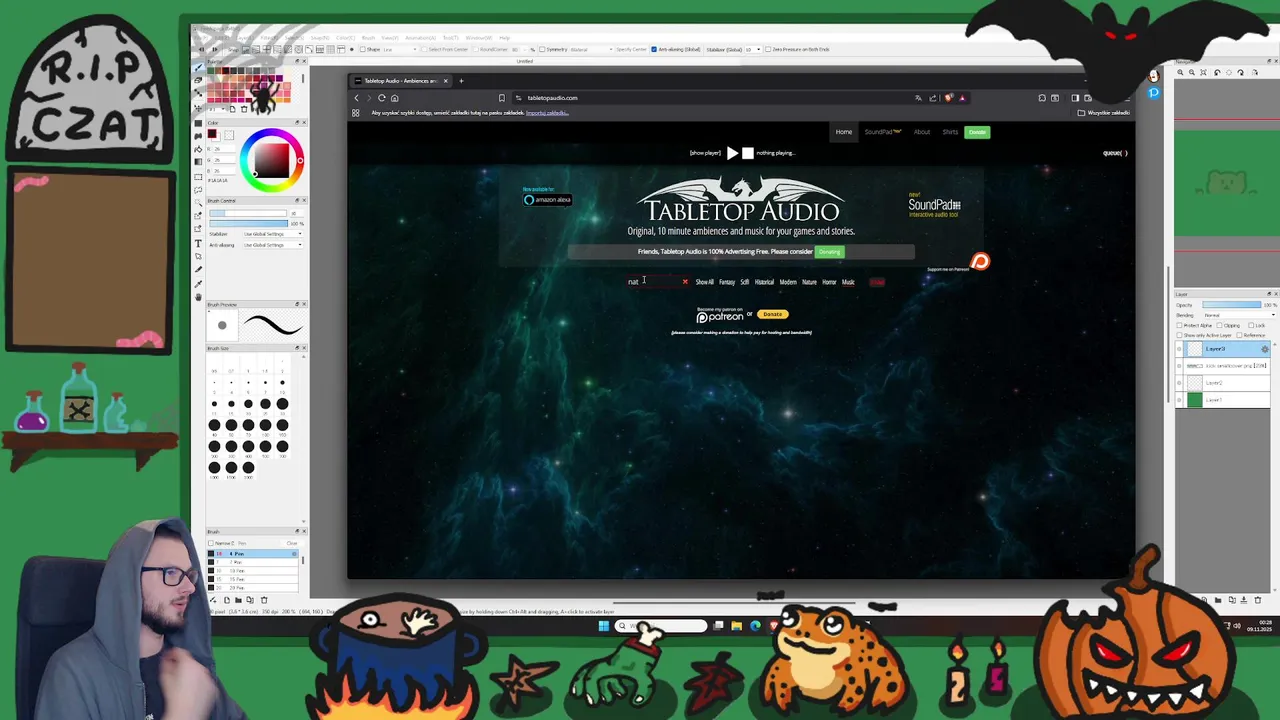1280x720 pixels.
Task: Select the Eyedropper tool in paint toolbar
Action: tap(198, 284)
